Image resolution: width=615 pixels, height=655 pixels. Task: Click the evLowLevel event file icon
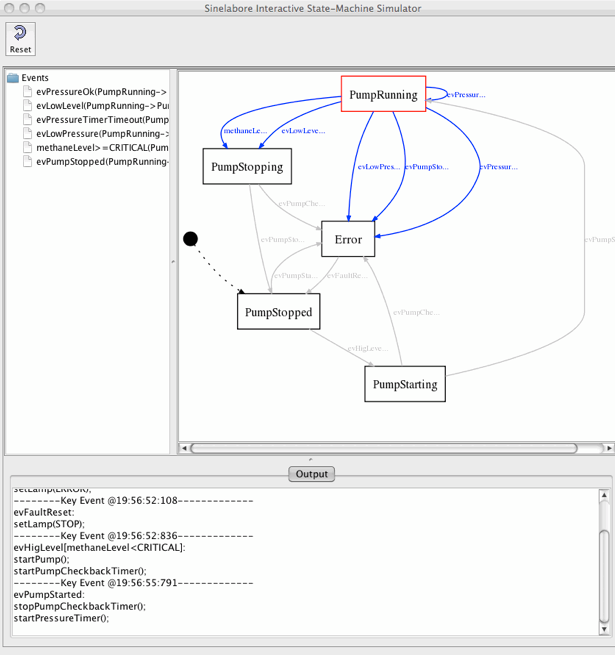27,105
